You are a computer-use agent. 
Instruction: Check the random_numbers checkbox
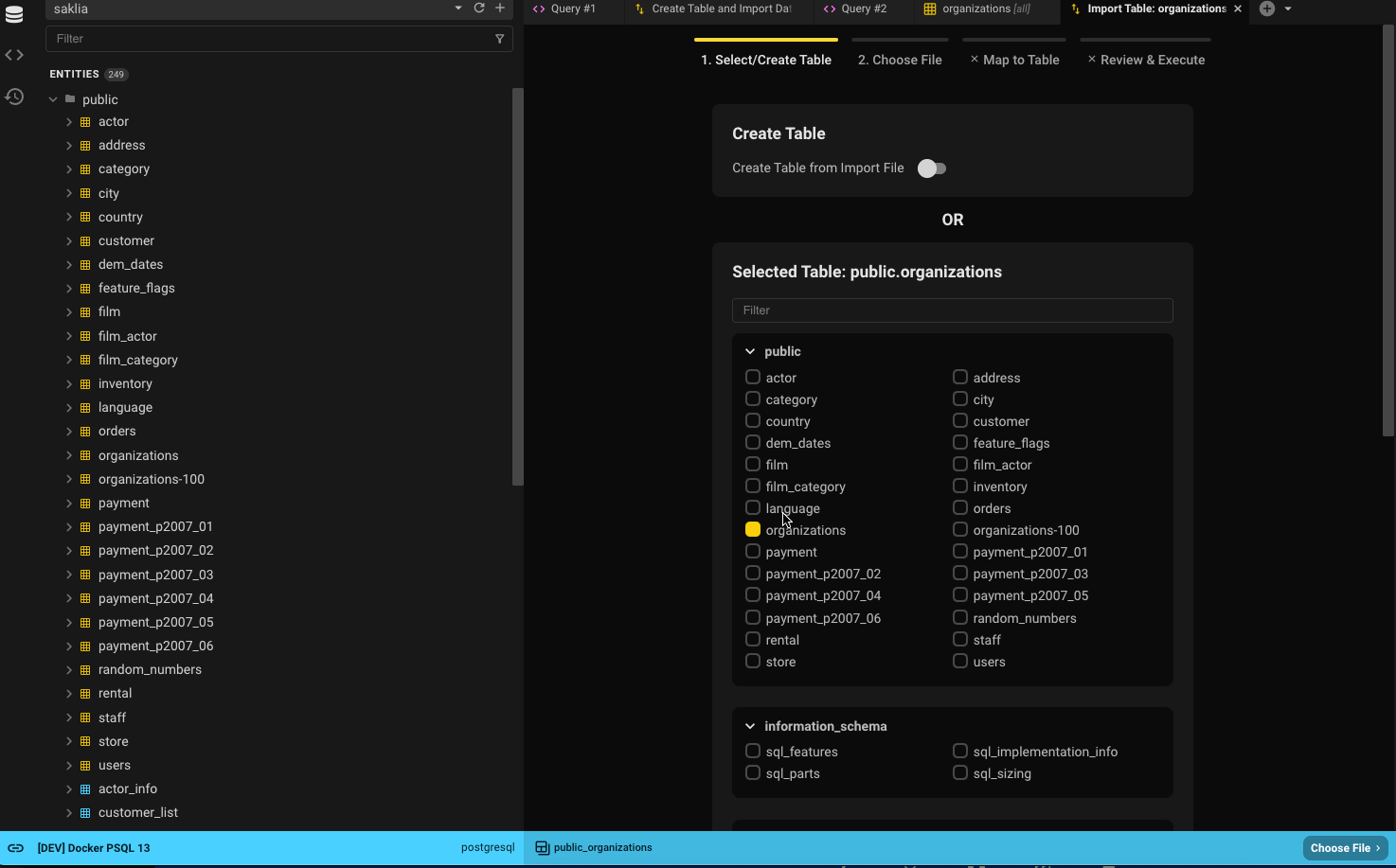(960, 617)
